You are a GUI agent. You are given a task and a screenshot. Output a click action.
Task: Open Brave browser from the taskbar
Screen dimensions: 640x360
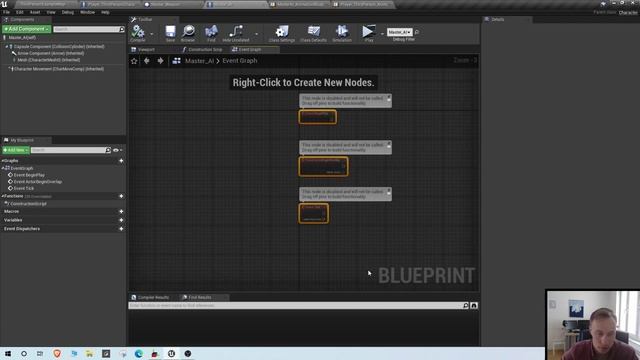(x=57, y=353)
